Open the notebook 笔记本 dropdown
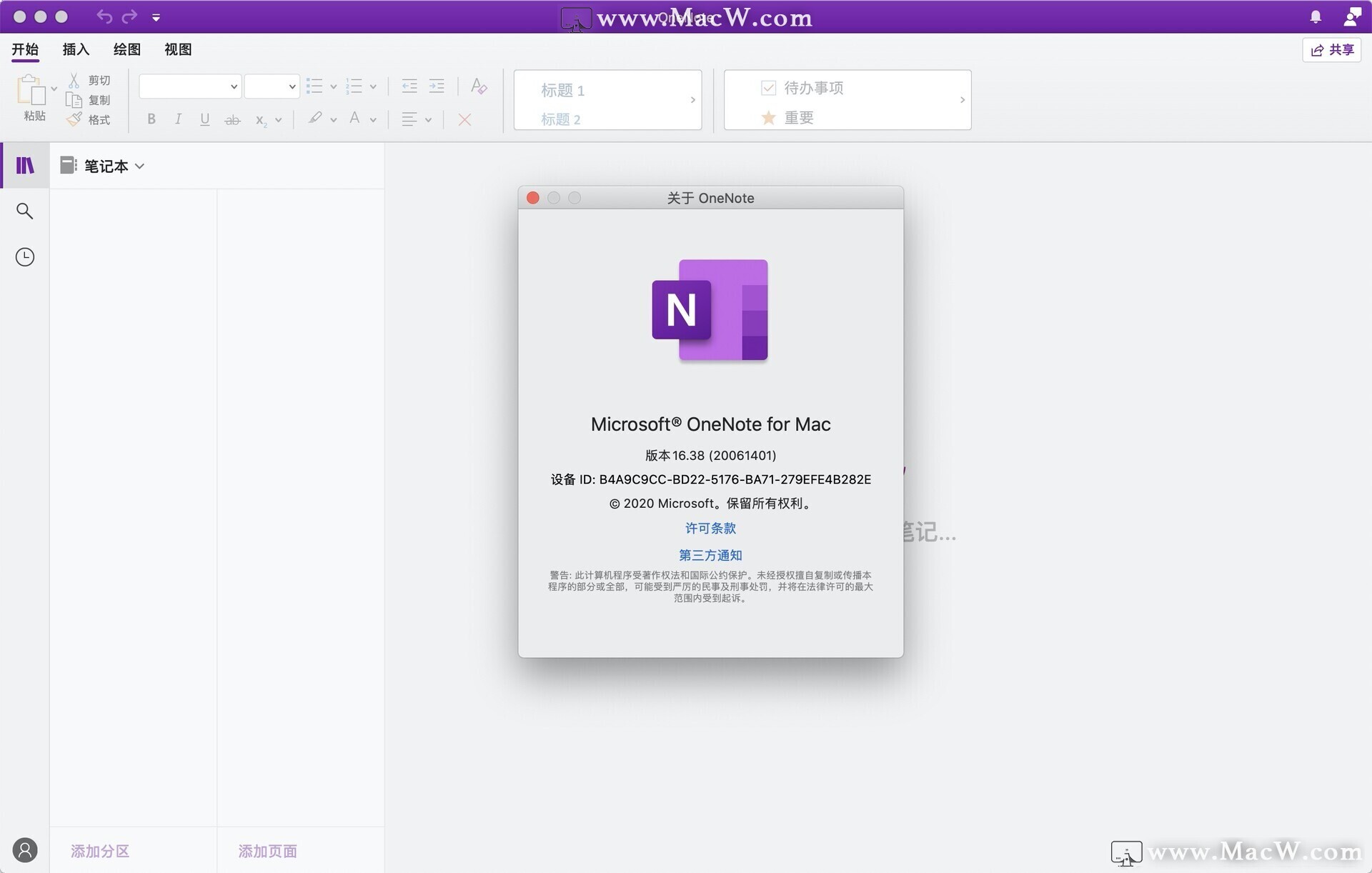Image resolution: width=1372 pixels, height=873 pixels. pos(140,166)
